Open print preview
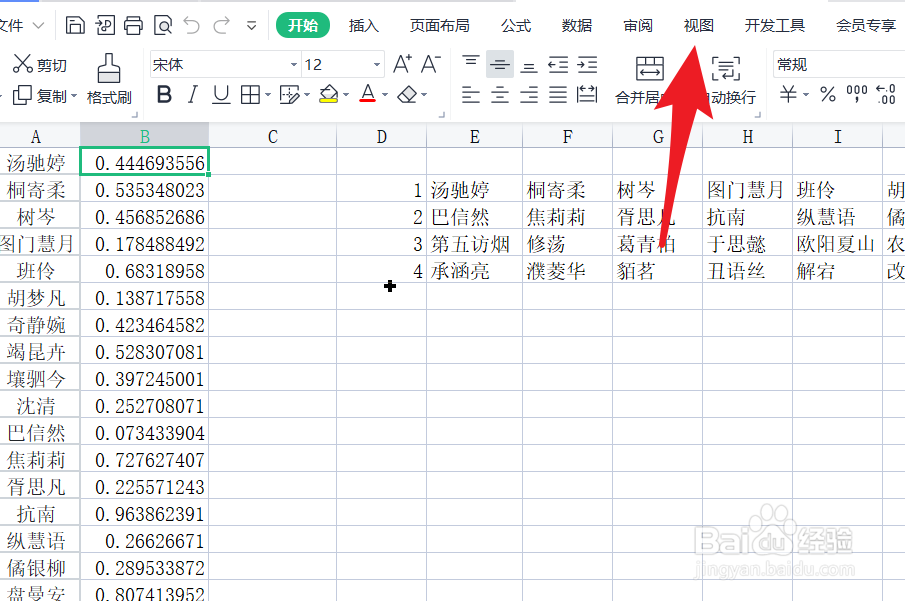This screenshot has height=601, width=905. 162,25
